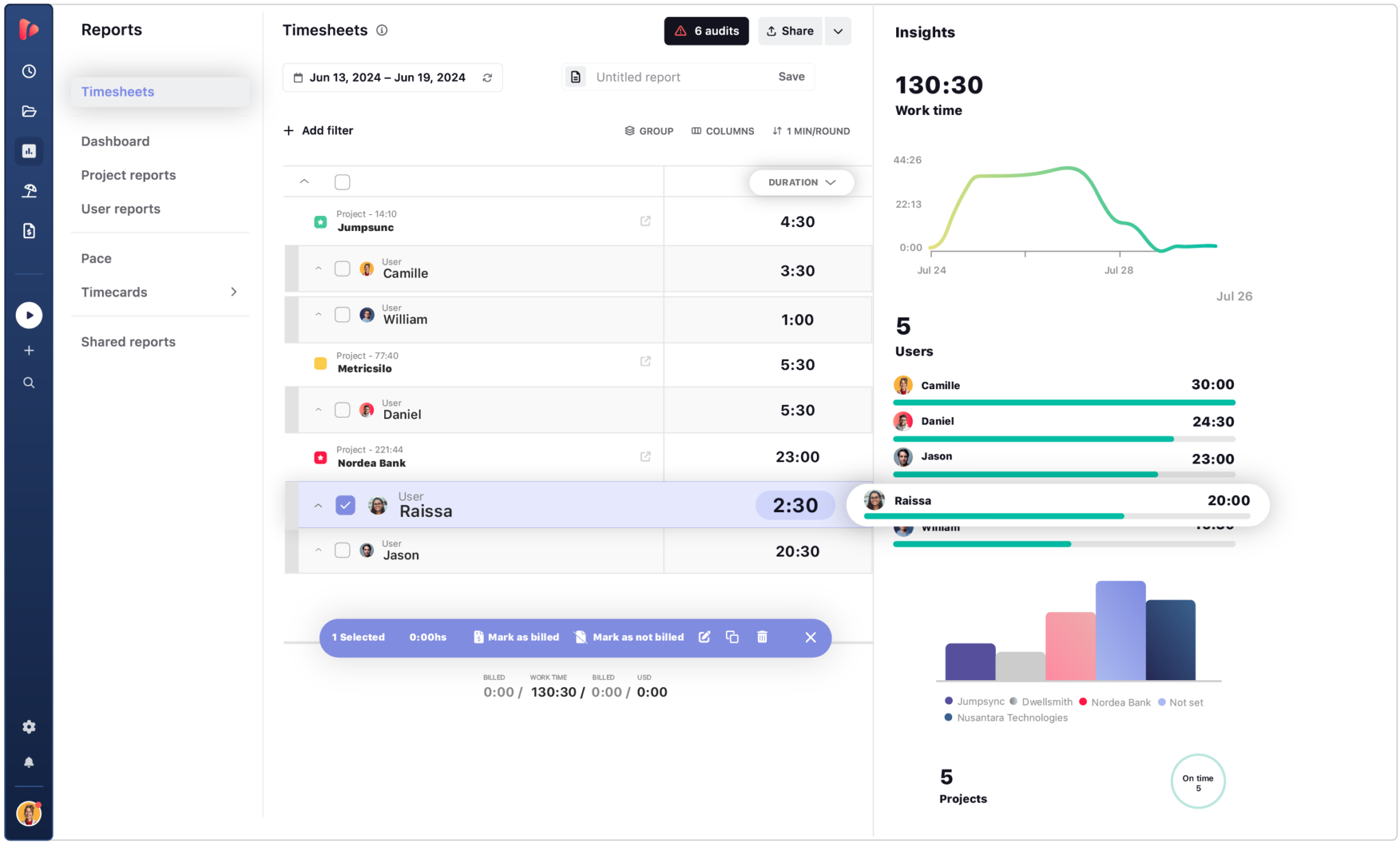The height and width of the screenshot is (843, 1400).
Task: Collapse the Jumpsunc project's Camille row
Action: coord(318,269)
